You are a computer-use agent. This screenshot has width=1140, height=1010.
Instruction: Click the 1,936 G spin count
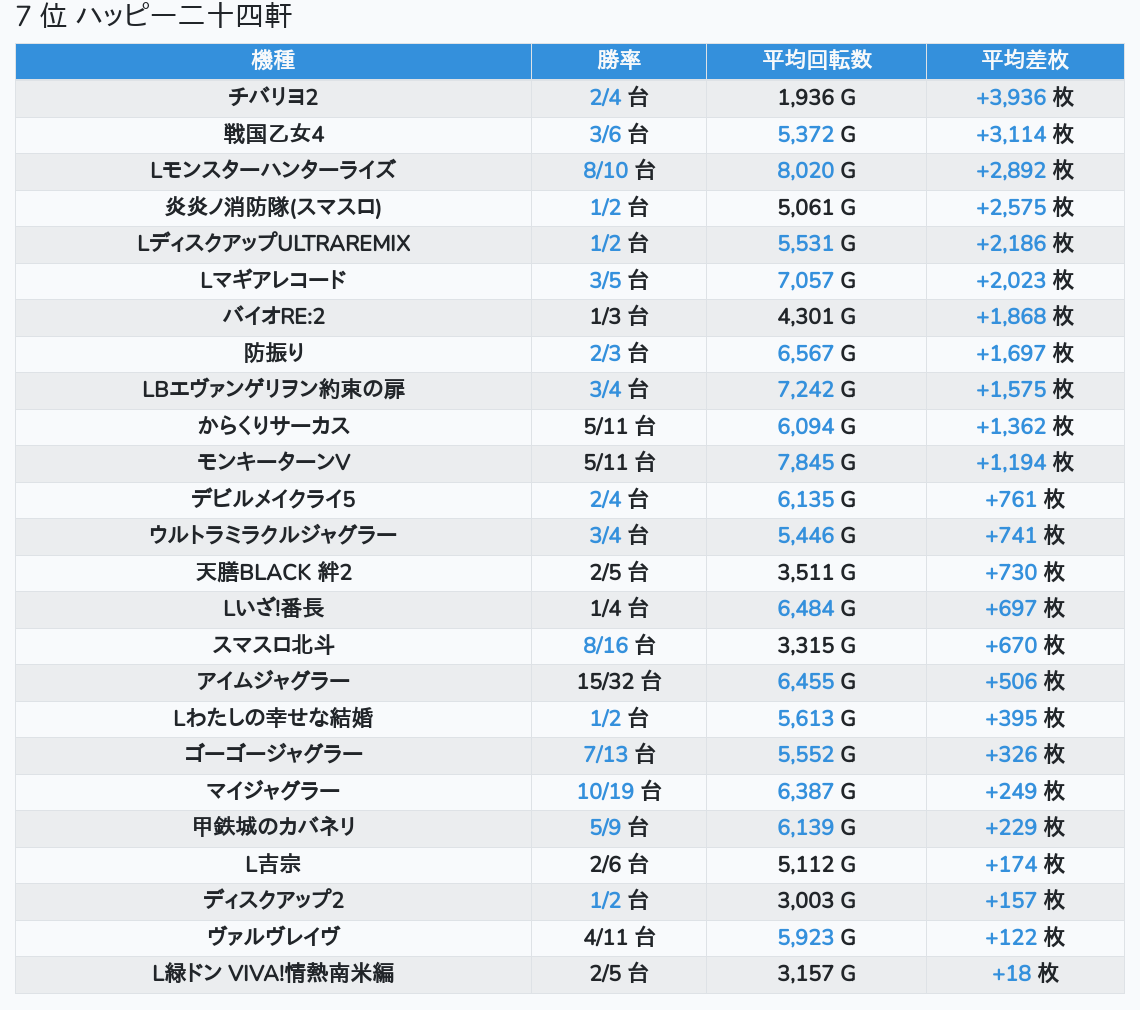click(x=816, y=97)
